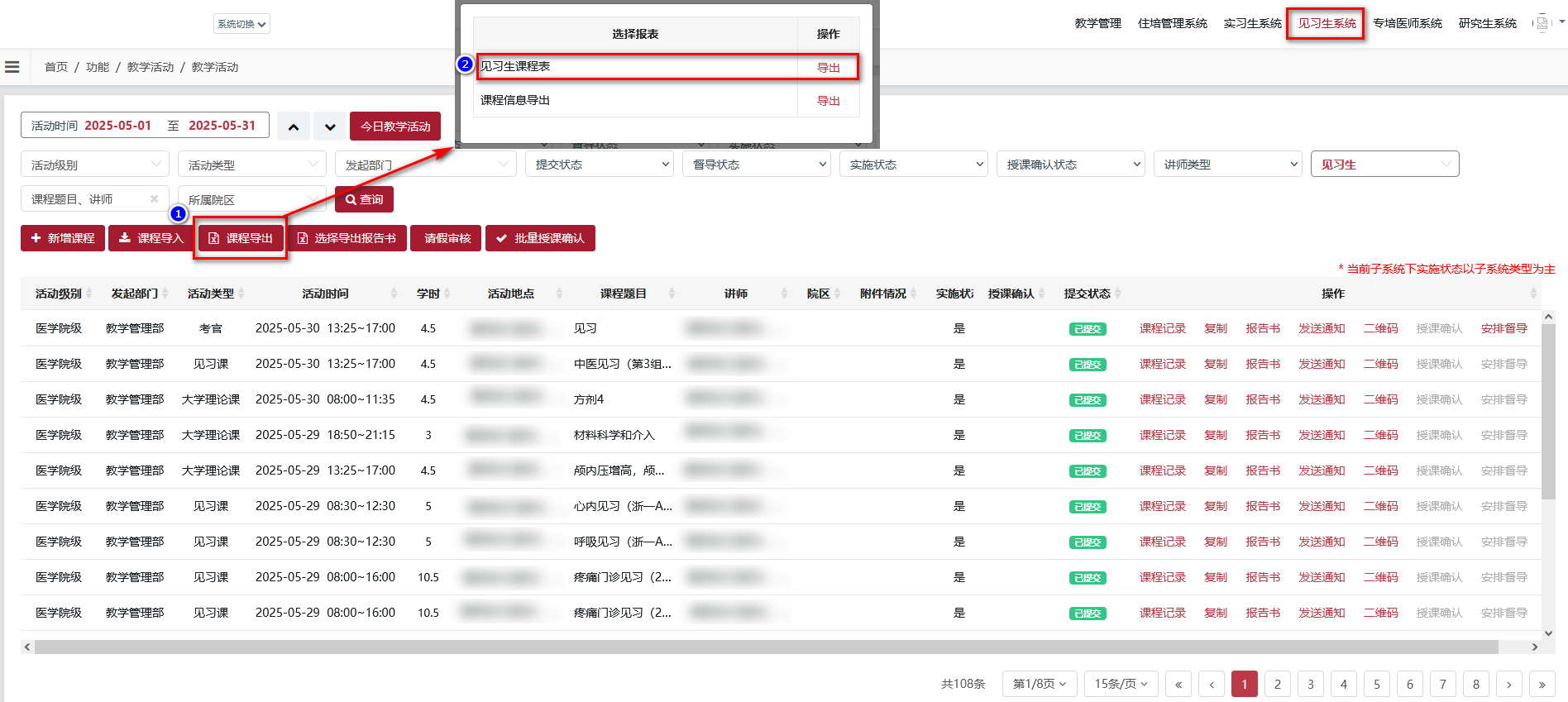Click 选择导出报告书 button
Image resolution: width=1568 pixels, height=702 pixels.
(347, 238)
